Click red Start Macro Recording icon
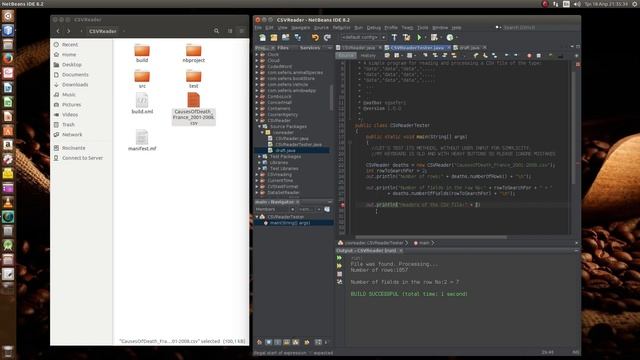The height and width of the screenshot is (360, 640). click(x=529, y=55)
